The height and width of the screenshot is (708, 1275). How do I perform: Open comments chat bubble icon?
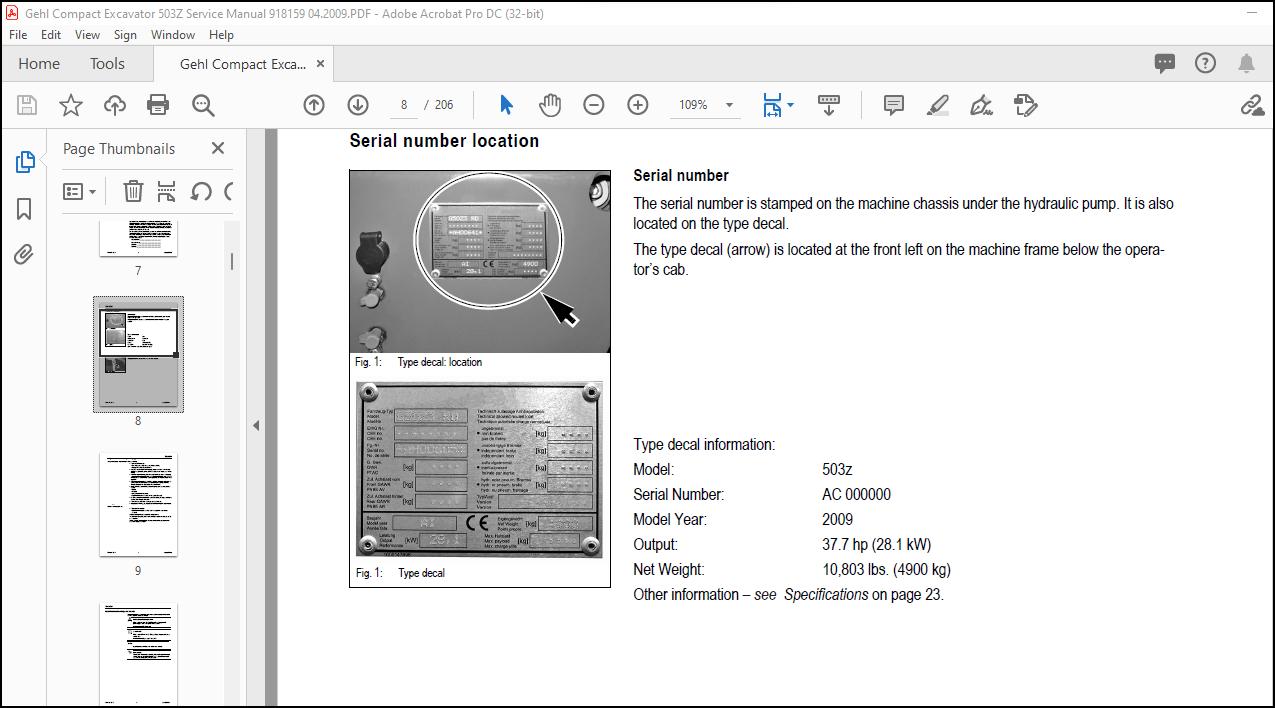[1165, 63]
